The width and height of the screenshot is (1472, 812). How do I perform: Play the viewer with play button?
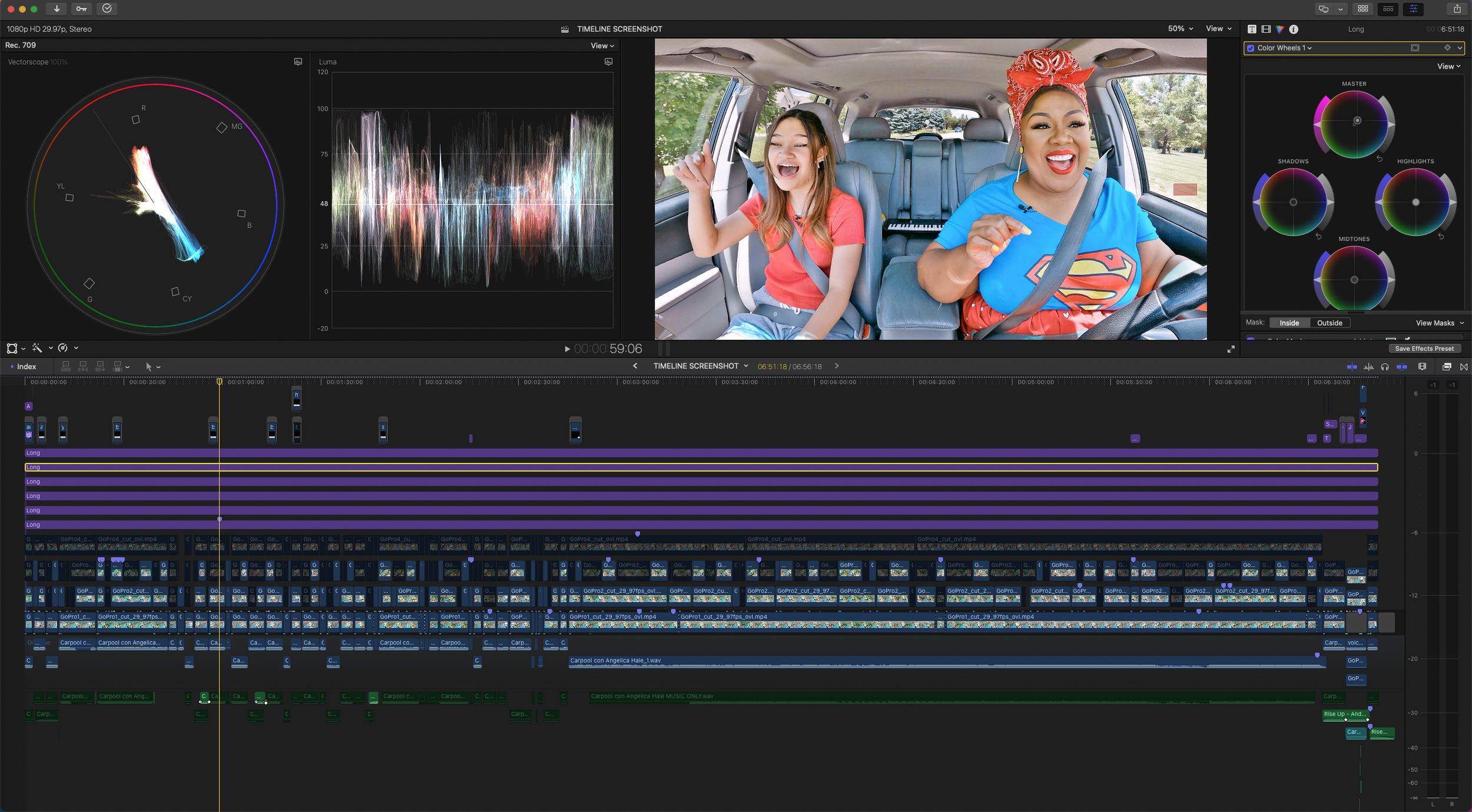click(x=567, y=349)
